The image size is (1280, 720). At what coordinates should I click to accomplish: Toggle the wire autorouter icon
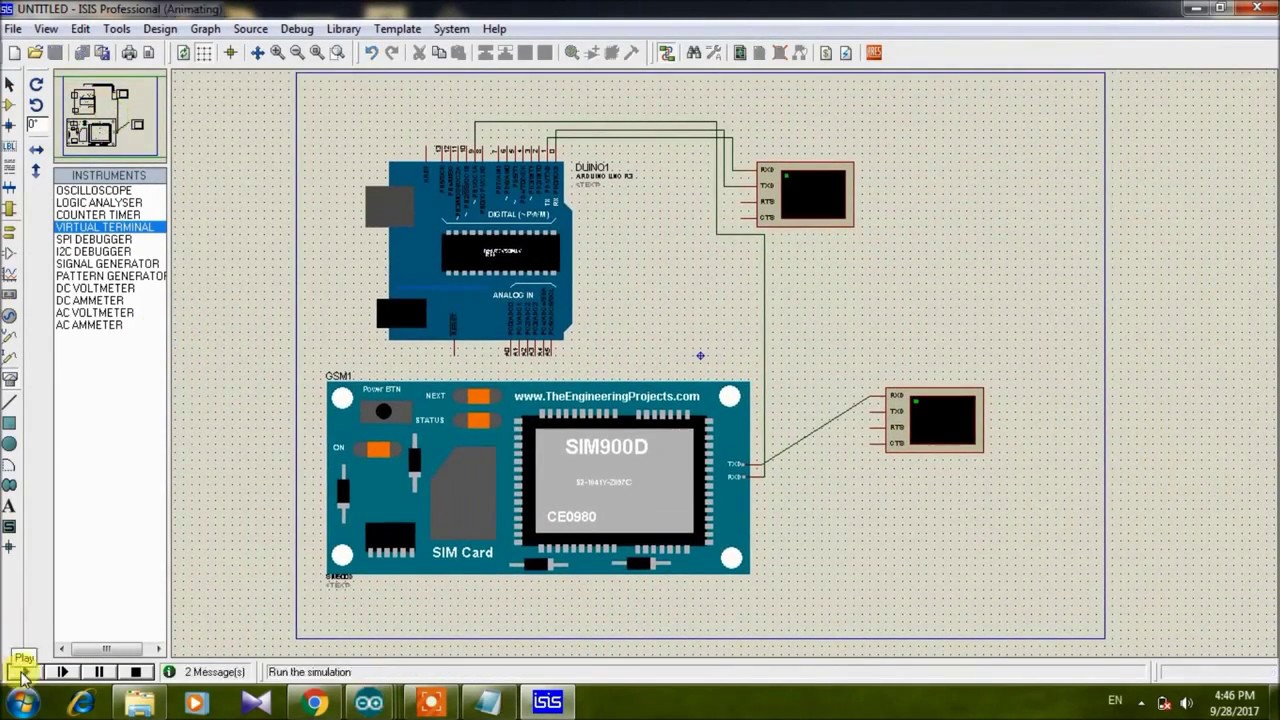(x=667, y=53)
